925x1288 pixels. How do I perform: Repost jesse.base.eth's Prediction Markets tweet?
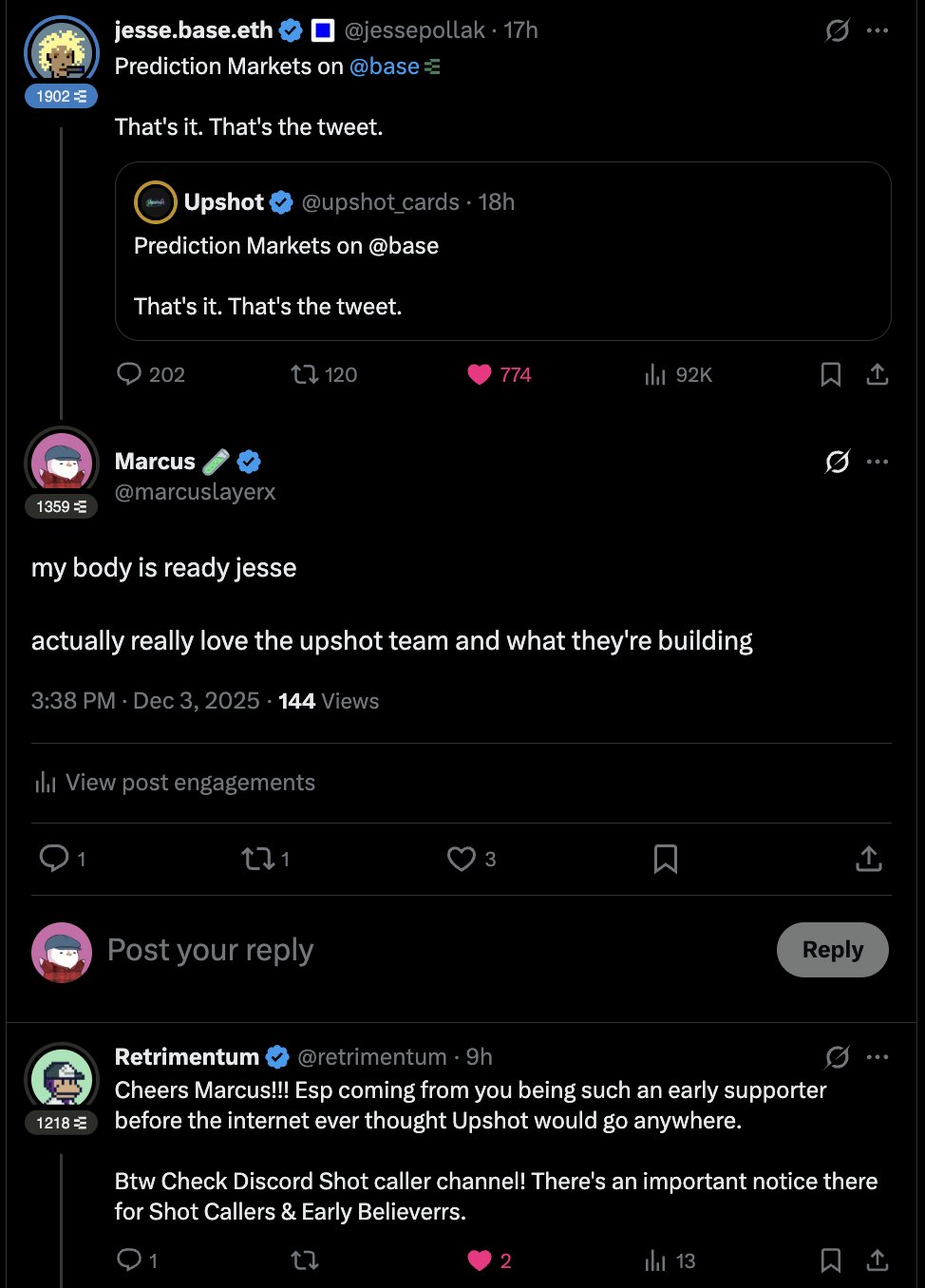305,374
